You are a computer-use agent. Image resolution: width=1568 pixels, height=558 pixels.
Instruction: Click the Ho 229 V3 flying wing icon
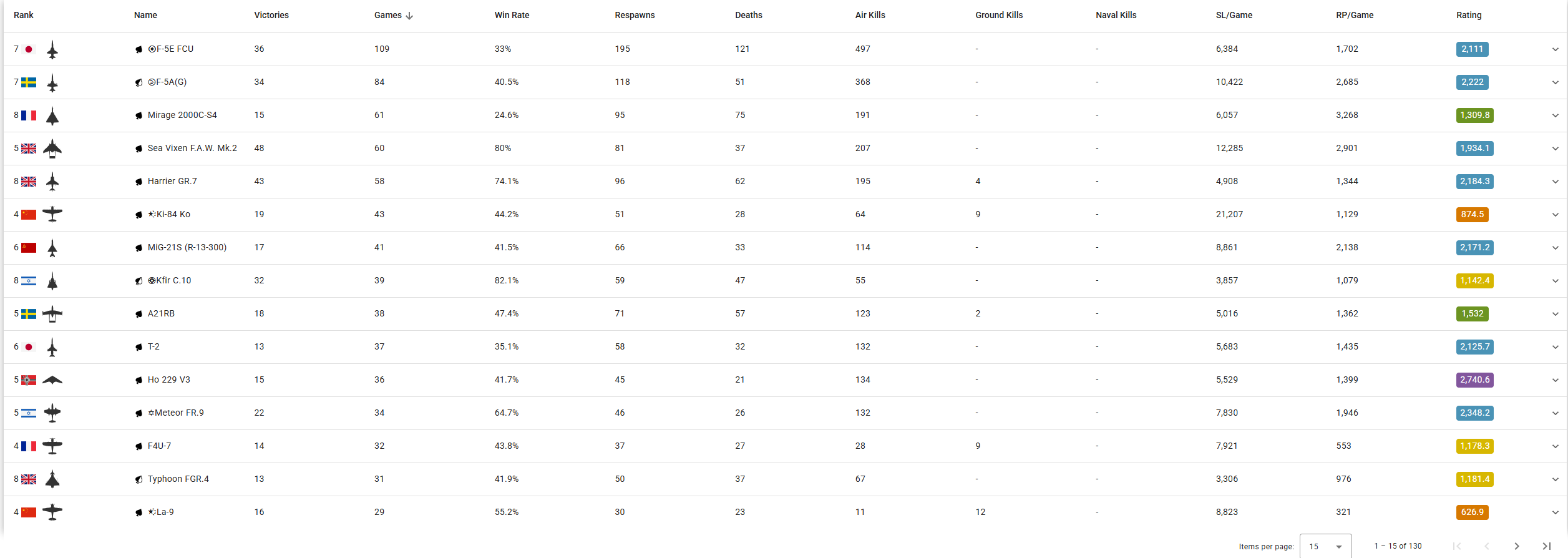pos(52,380)
